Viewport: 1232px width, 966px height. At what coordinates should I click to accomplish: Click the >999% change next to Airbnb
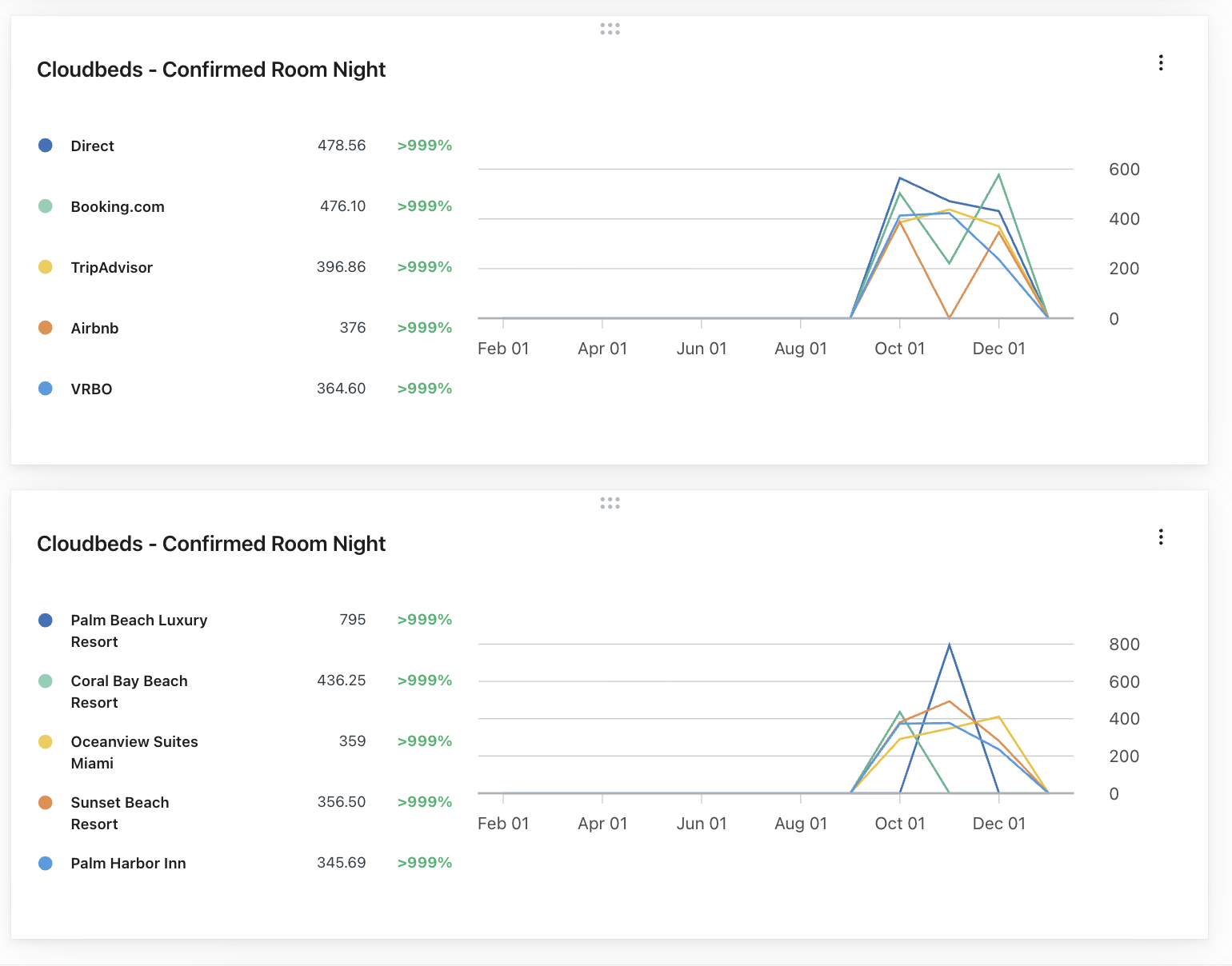424,328
